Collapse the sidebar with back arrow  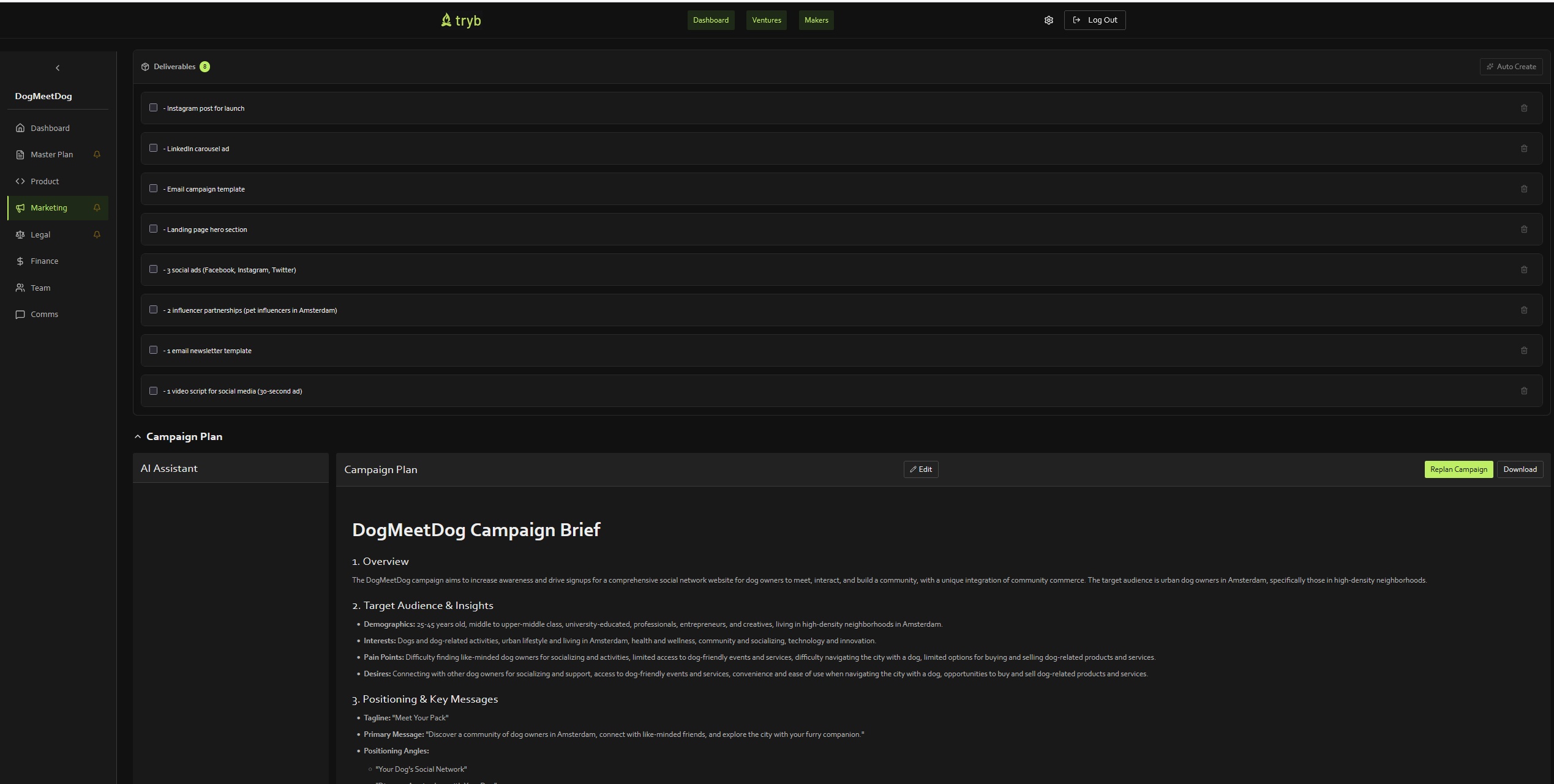click(58, 67)
